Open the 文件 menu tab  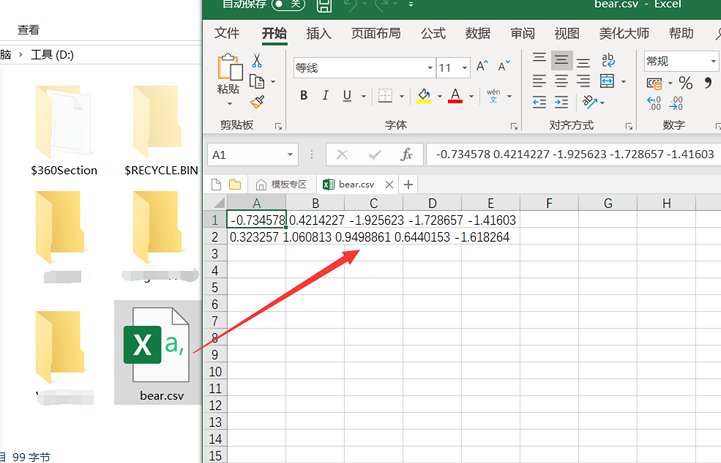(227, 33)
